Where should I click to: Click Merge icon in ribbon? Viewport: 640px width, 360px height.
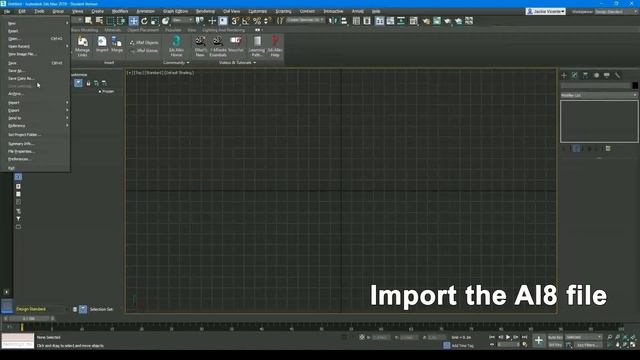[117, 44]
